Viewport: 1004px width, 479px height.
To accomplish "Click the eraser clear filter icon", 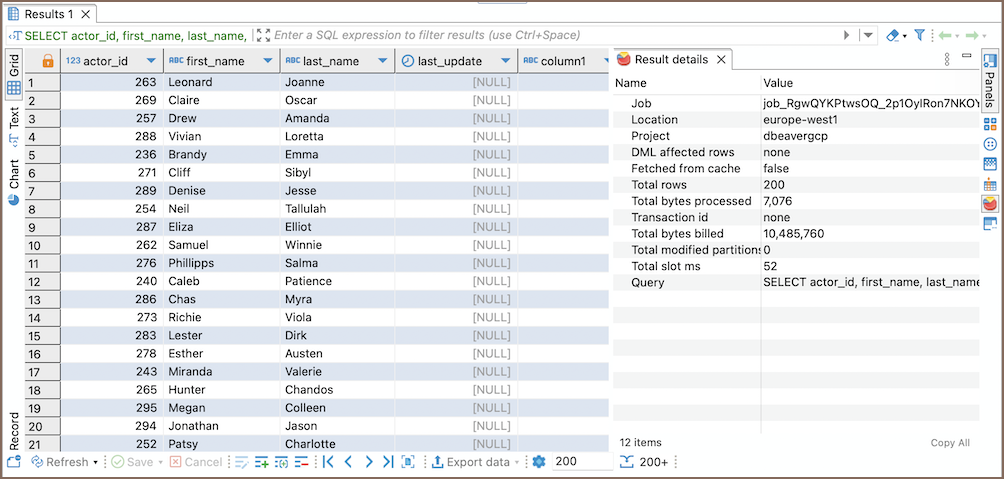I will click(x=893, y=35).
